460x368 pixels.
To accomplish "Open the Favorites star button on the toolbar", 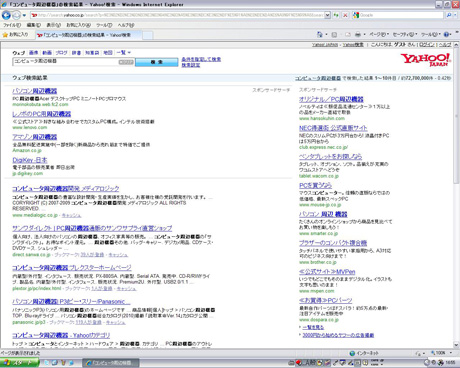I will click(x=15, y=34).
